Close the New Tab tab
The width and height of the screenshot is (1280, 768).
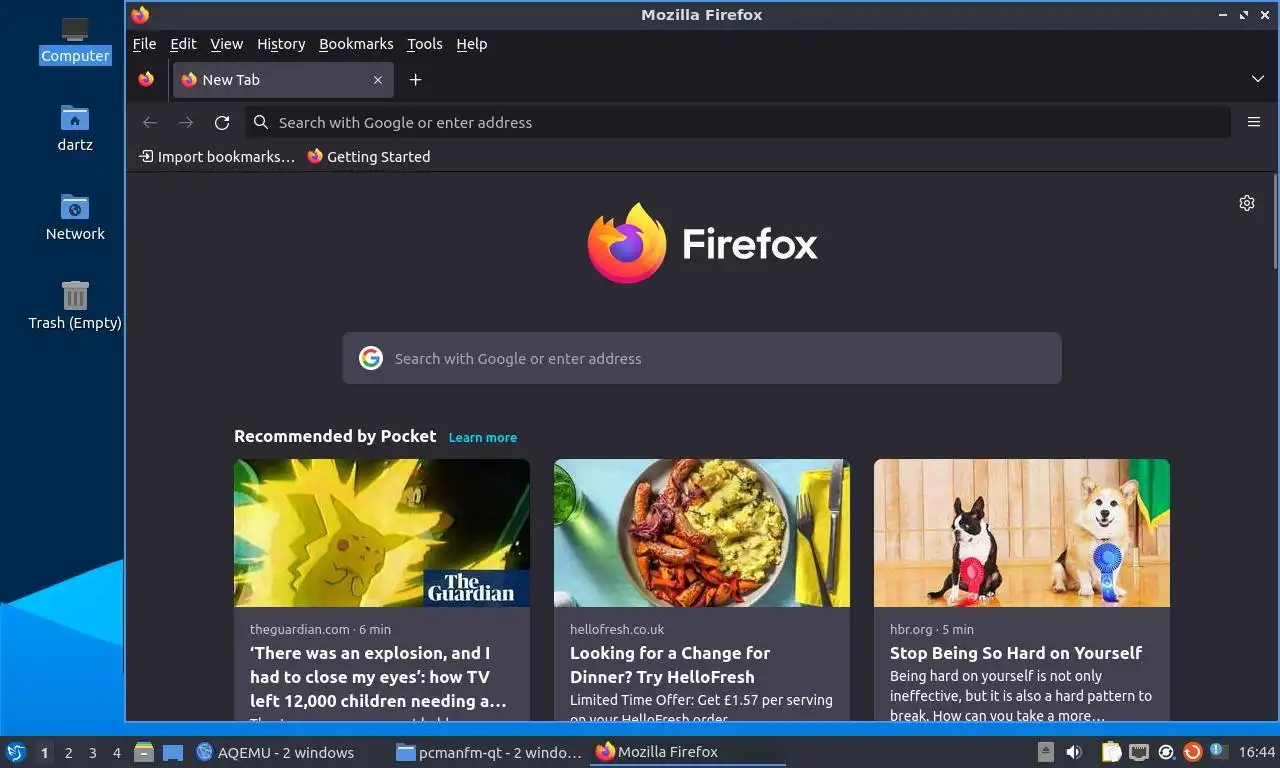[x=378, y=80]
